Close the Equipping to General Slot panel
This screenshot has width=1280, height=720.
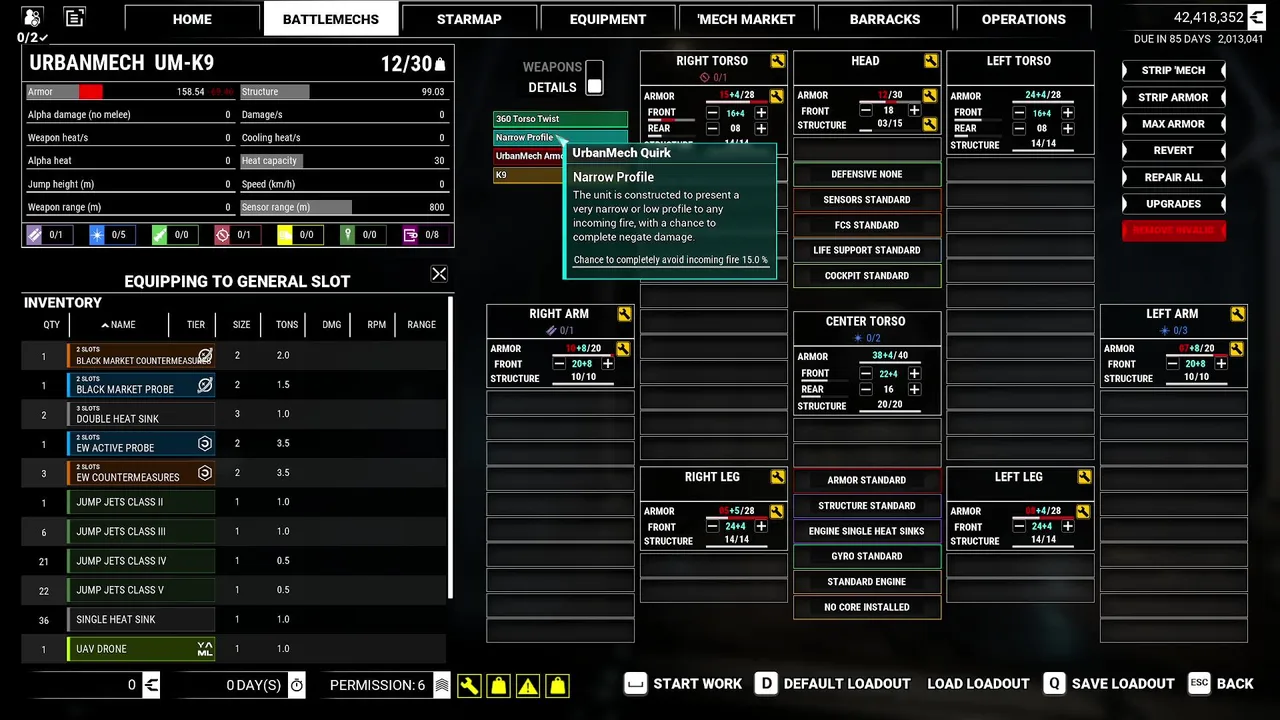coord(439,274)
